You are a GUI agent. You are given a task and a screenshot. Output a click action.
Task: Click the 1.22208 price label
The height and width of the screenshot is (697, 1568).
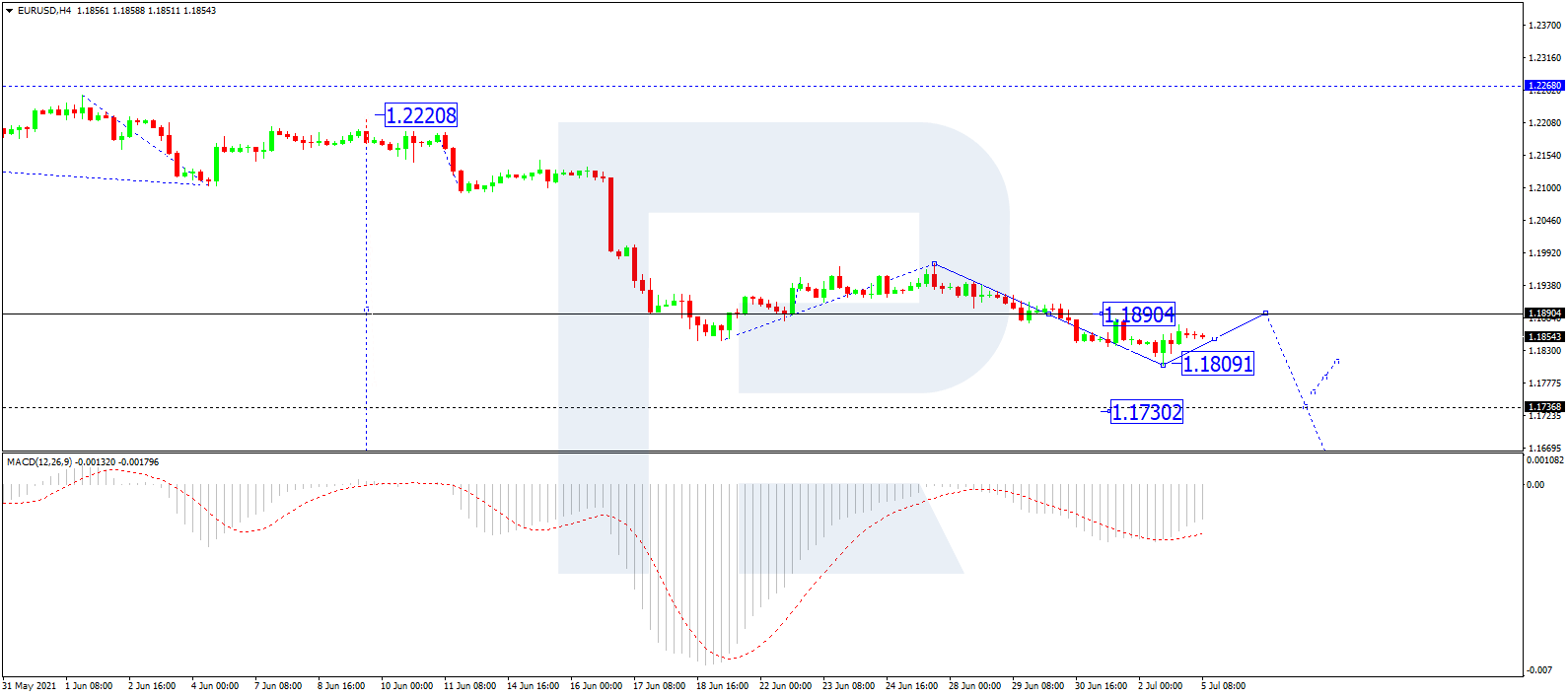pos(421,115)
